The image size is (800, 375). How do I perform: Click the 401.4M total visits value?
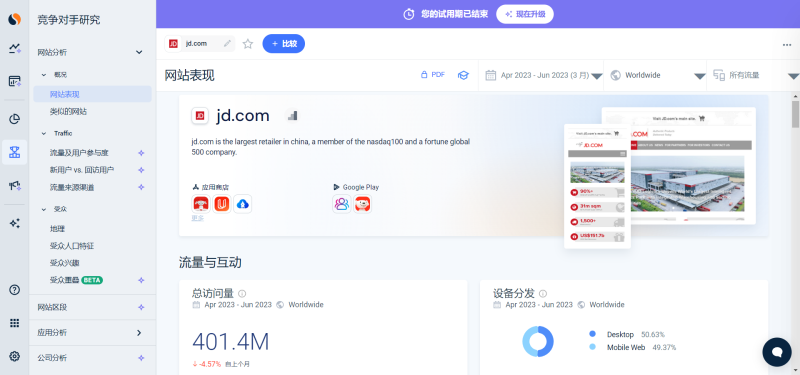tap(231, 341)
